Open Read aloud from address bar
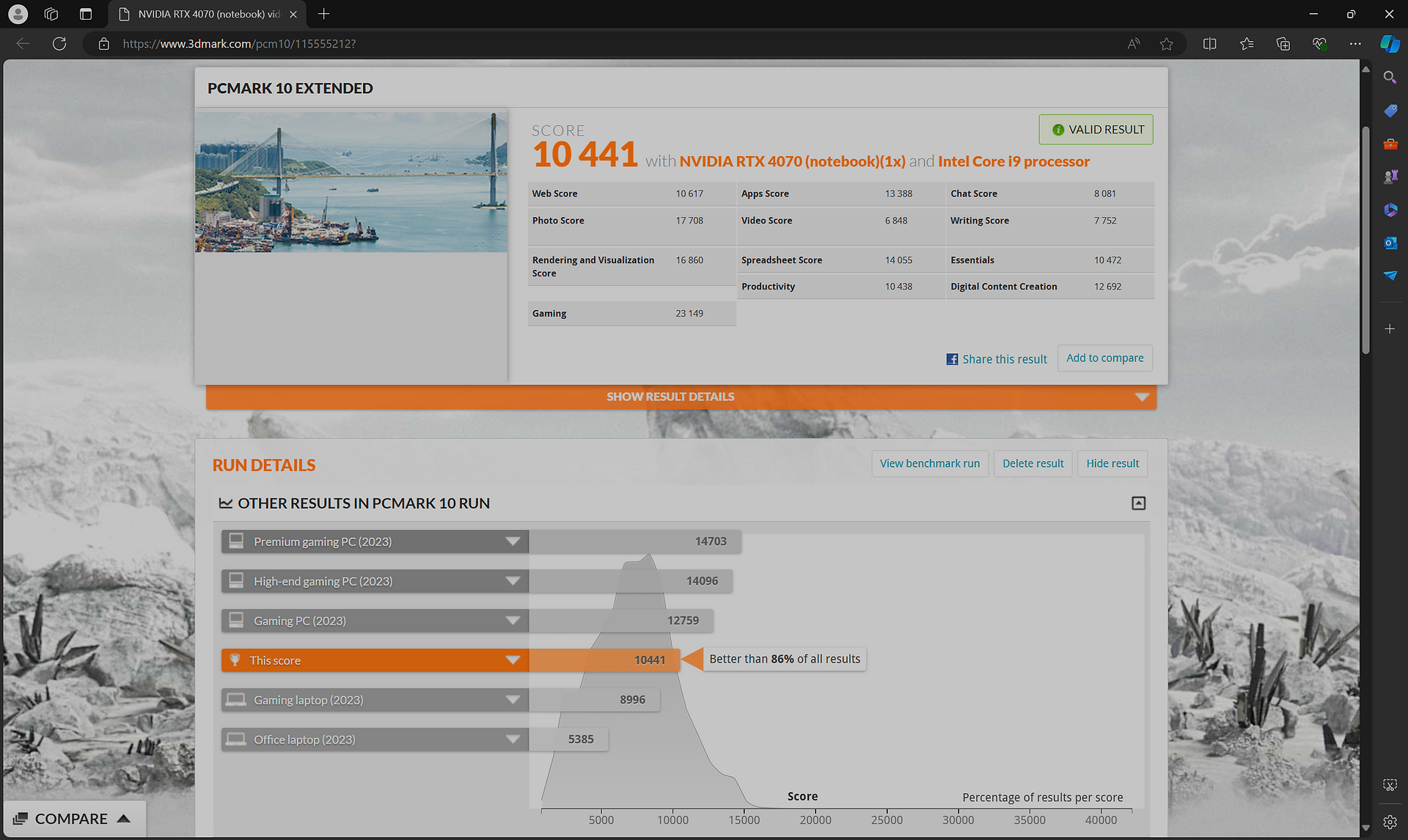The image size is (1408, 840). pyautogui.click(x=1134, y=44)
